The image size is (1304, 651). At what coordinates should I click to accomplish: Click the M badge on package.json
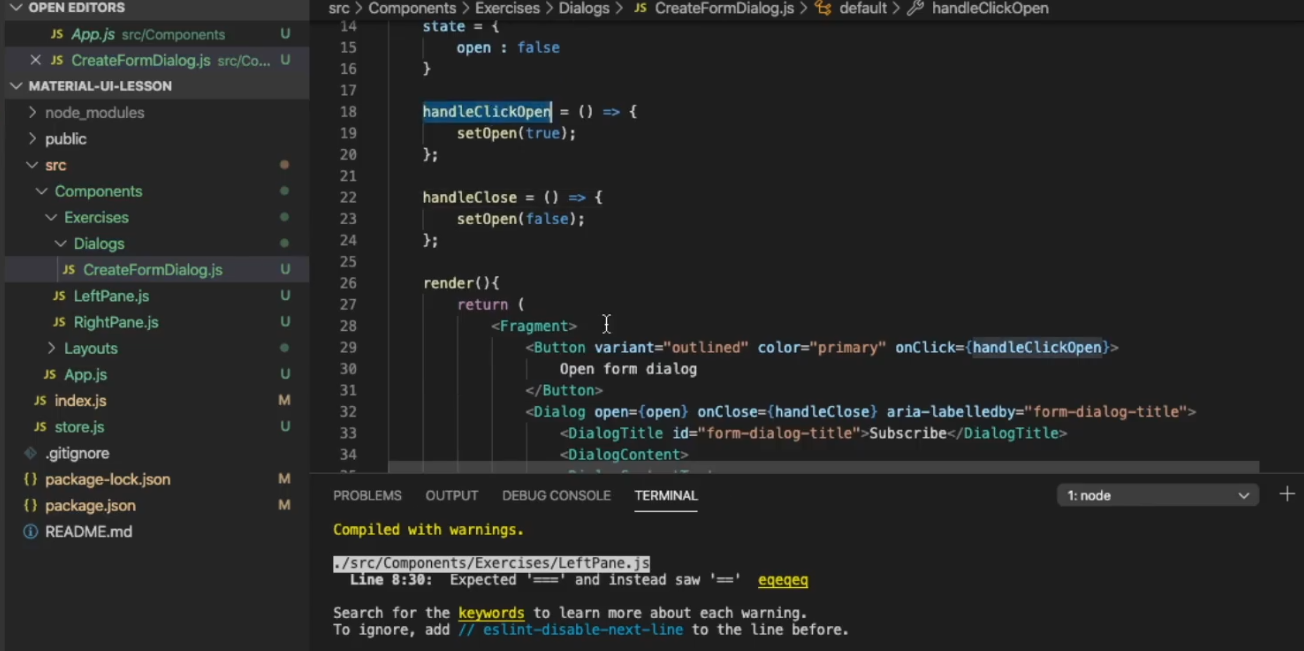tap(285, 505)
